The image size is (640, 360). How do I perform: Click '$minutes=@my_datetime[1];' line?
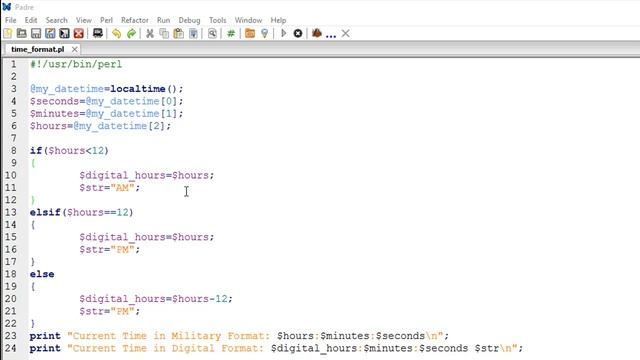click(107, 113)
